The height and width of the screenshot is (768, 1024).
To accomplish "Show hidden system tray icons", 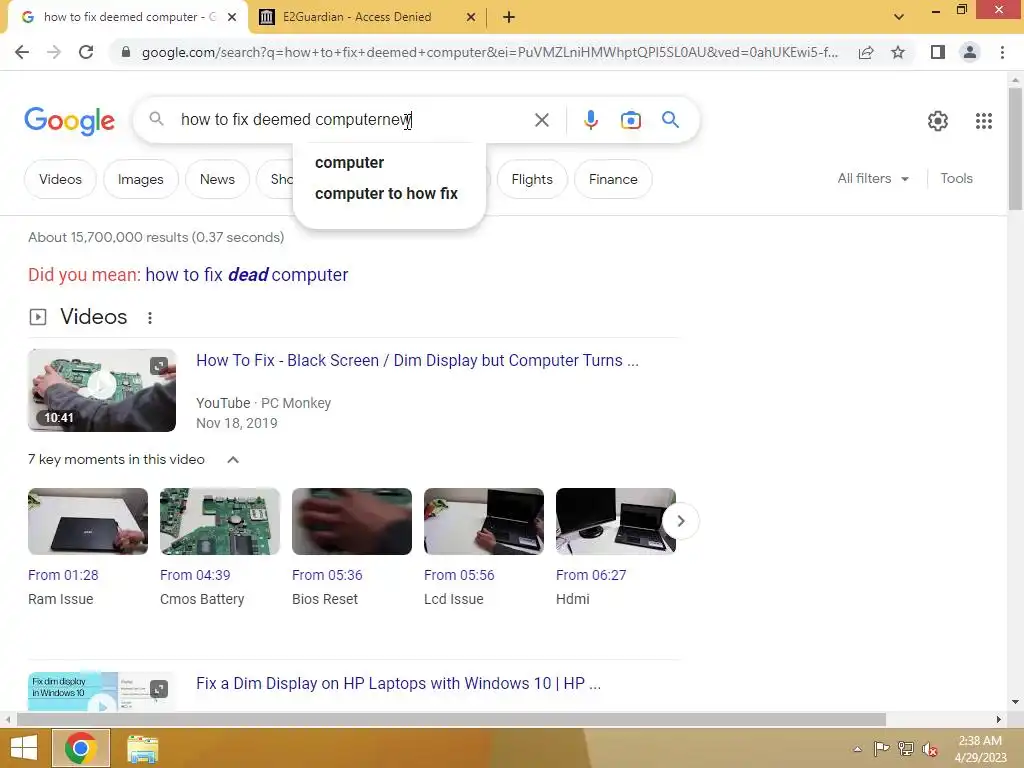I will coord(857,749).
